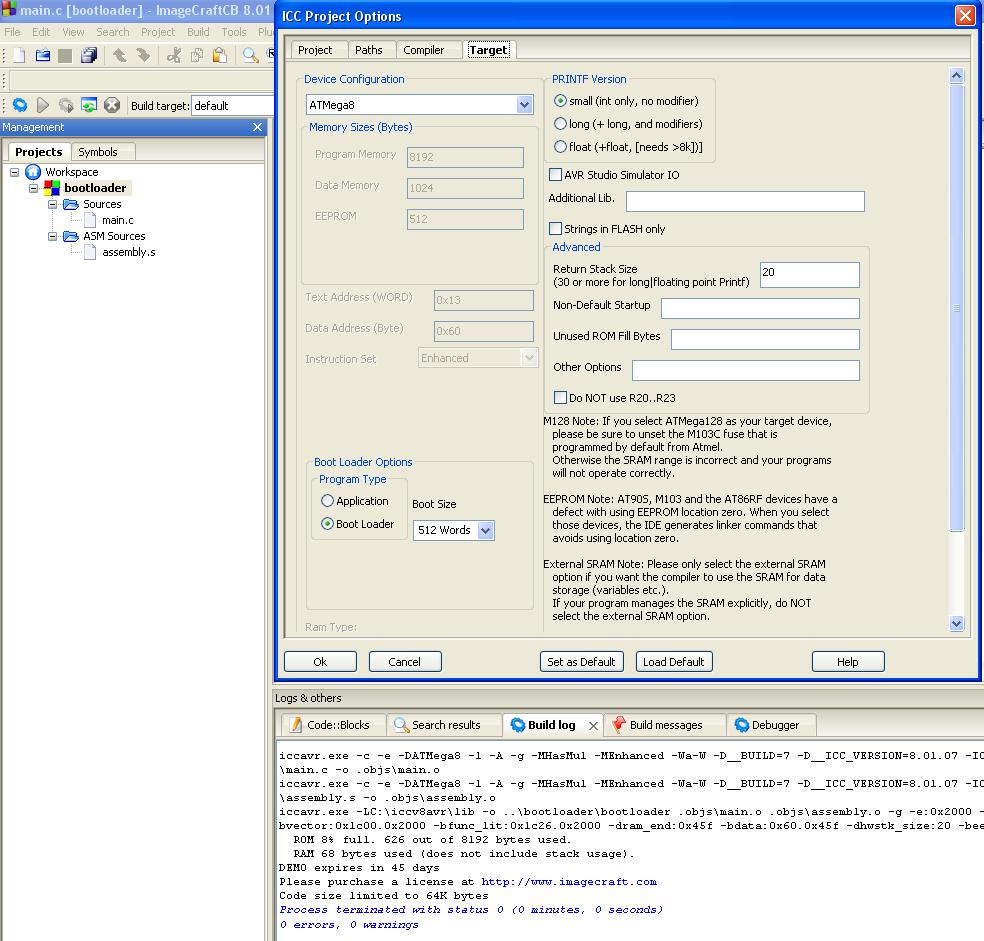The width and height of the screenshot is (984, 941).
Task: Click the Additional Lib. input field
Action: [745, 202]
